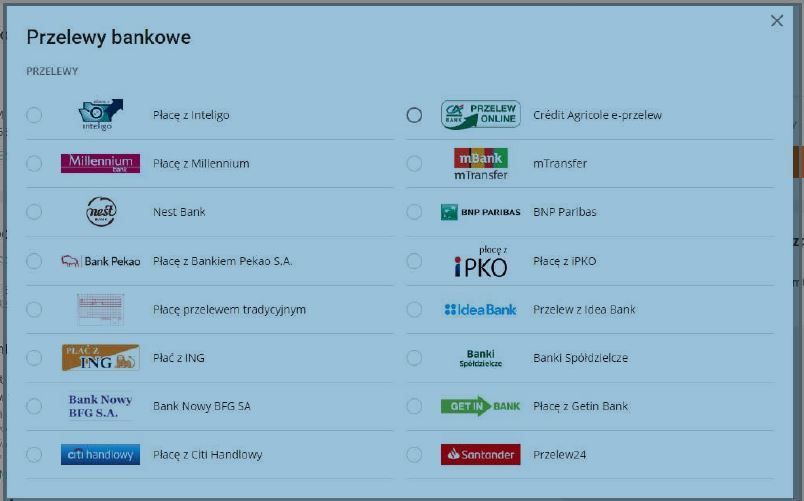Click the mBank mTransfer logo
Viewport: 804px width, 501px height.
click(480, 163)
